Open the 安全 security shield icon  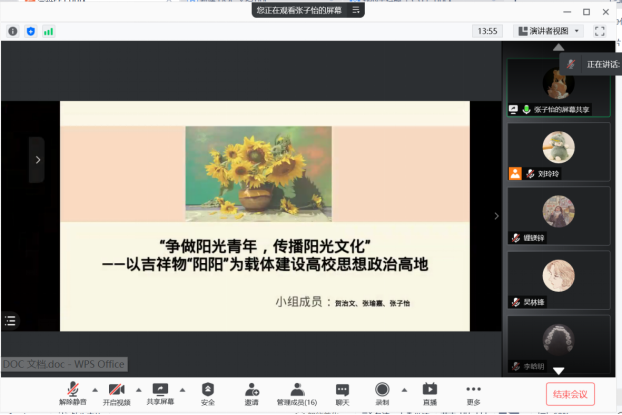(x=207, y=389)
